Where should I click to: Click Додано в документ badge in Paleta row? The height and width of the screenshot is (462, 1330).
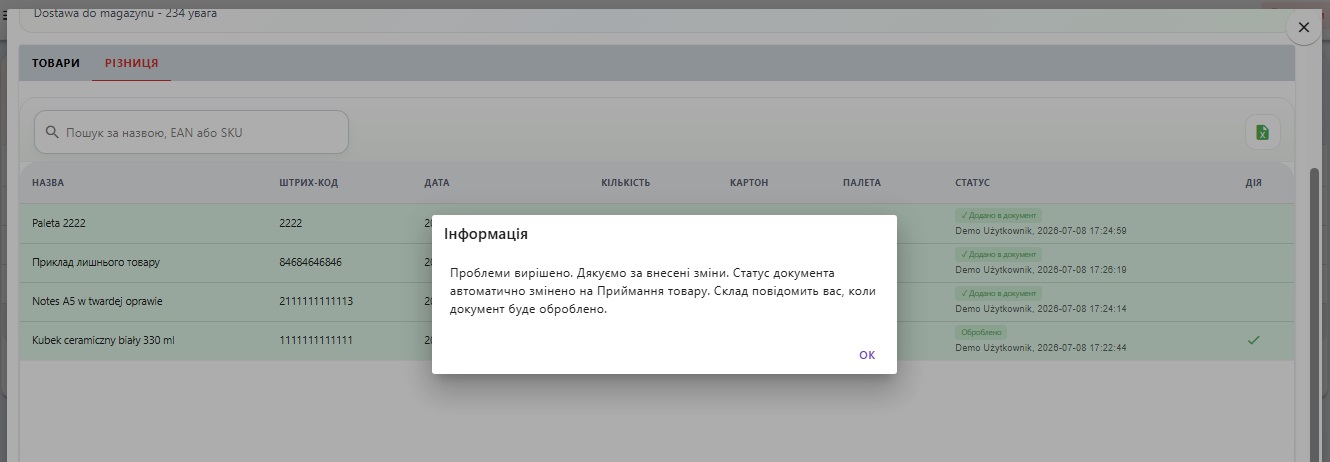tap(999, 215)
